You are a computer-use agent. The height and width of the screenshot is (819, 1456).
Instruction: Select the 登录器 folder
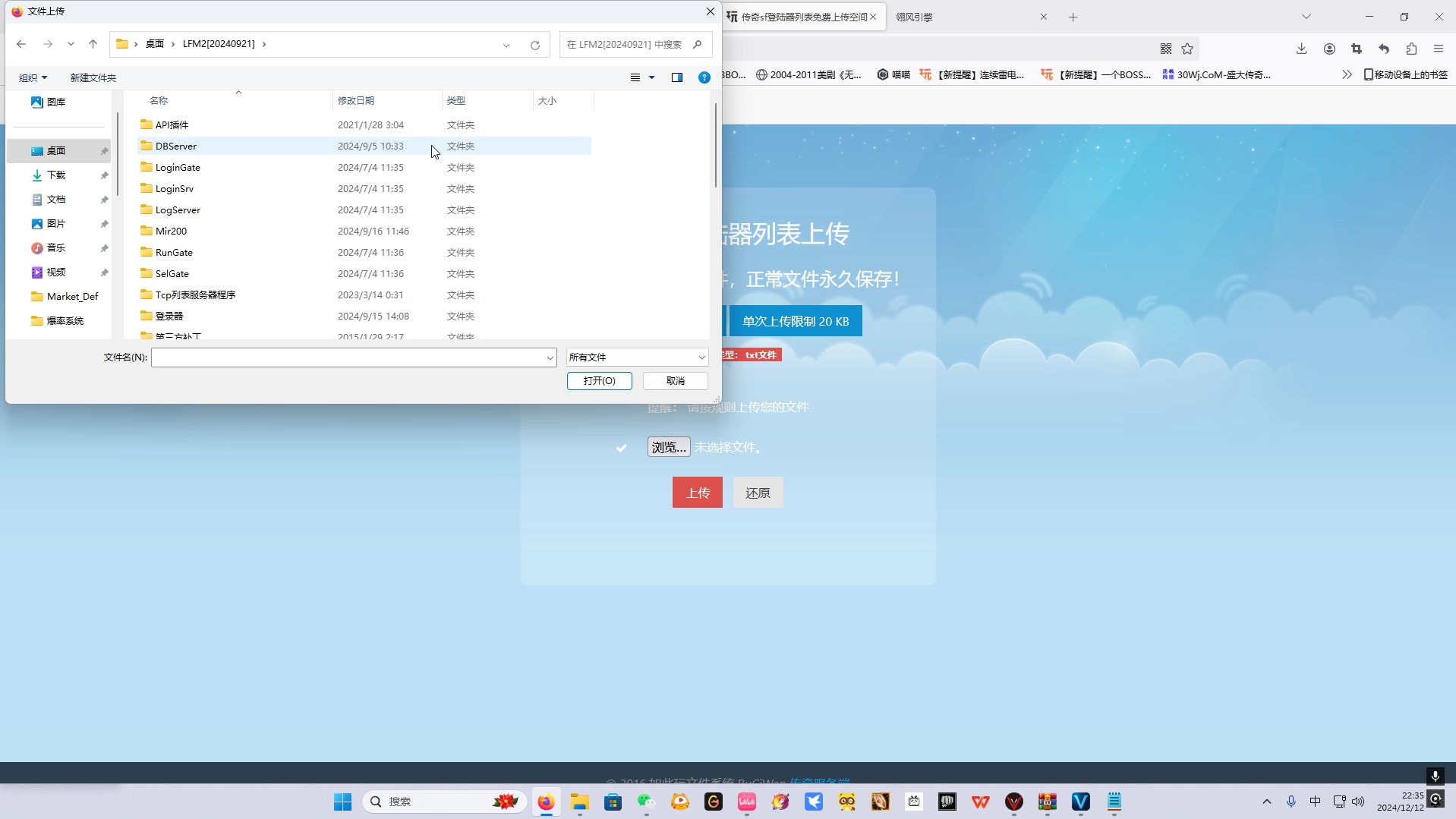pyautogui.click(x=364, y=316)
